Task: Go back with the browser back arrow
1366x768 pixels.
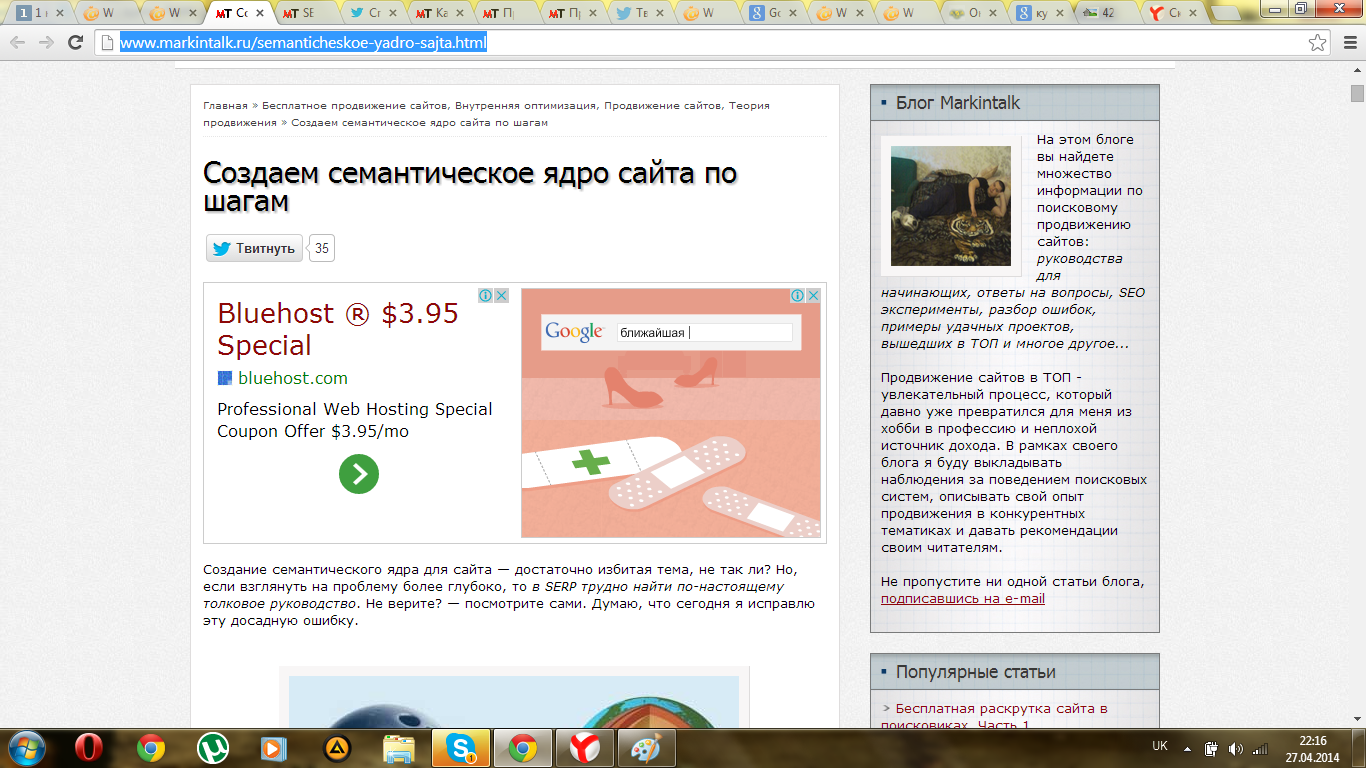Action: click(17, 42)
